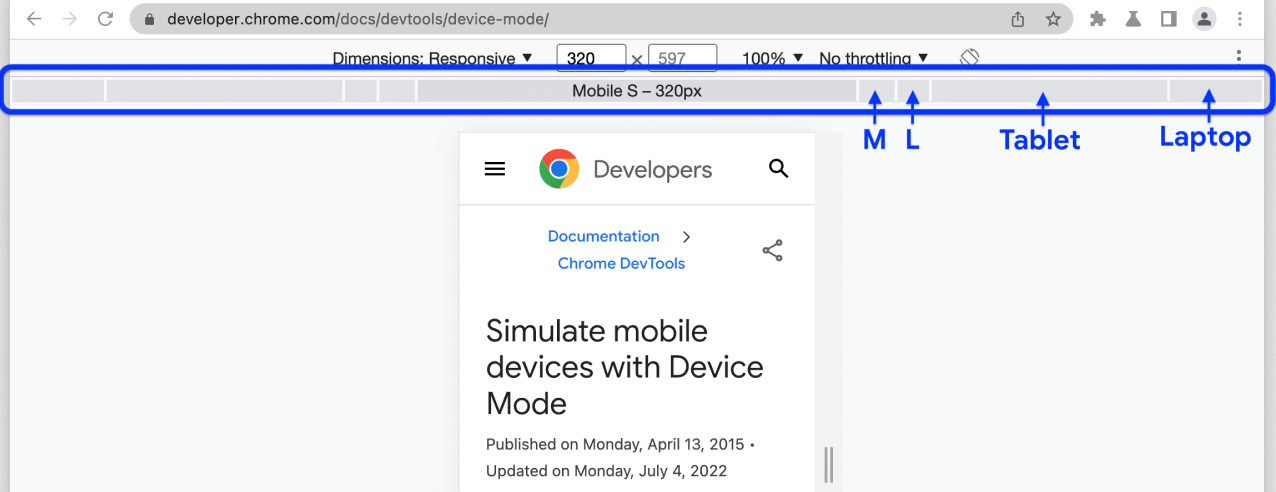Click the Chrome Labs flask icon

[1133, 19]
